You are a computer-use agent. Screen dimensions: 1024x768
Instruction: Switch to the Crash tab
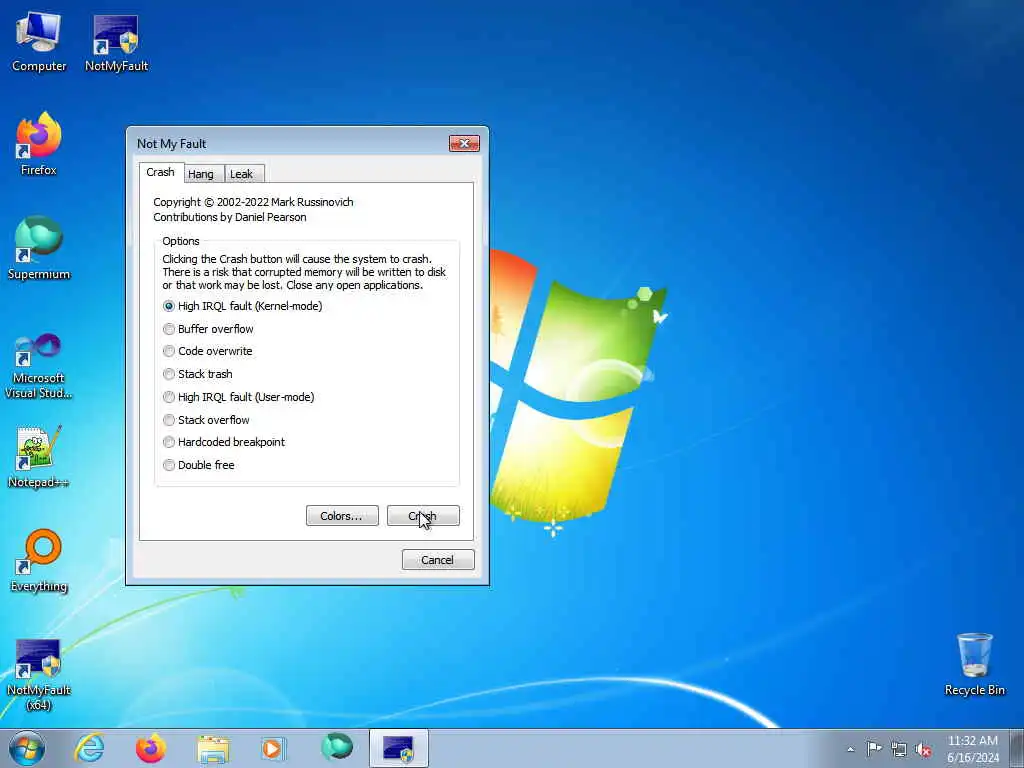161,172
